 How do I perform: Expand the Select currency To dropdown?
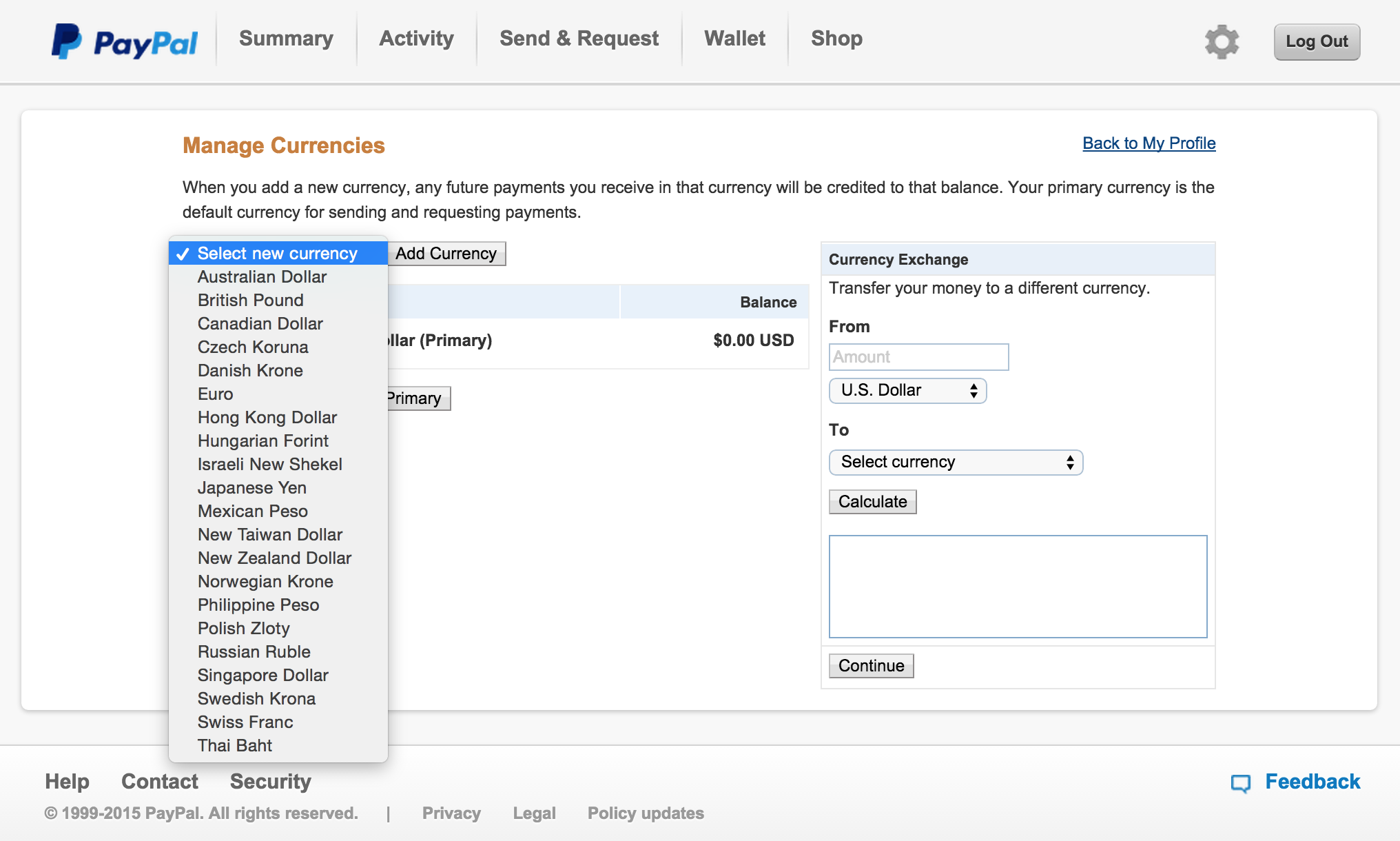coord(956,463)
